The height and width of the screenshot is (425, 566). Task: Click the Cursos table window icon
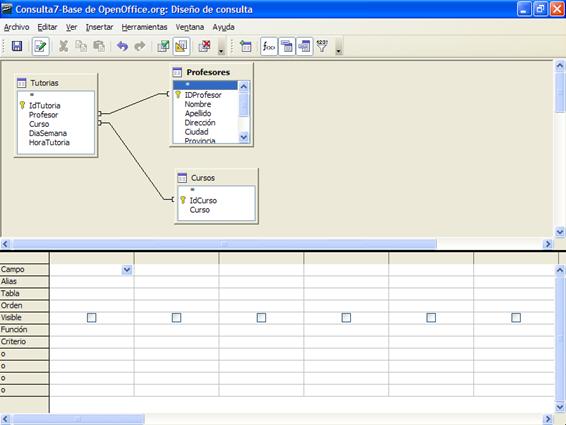pyautogui.click(x=182, y=178)
